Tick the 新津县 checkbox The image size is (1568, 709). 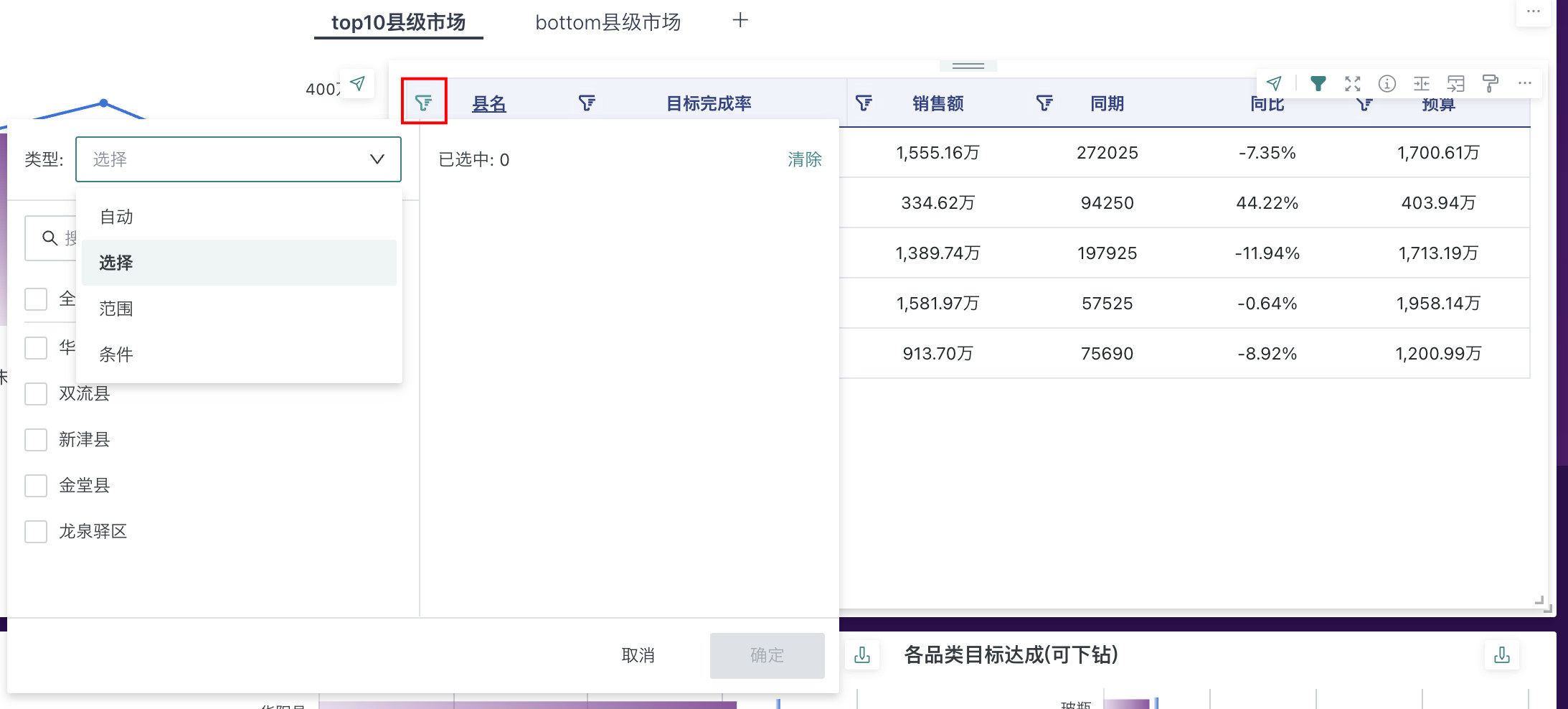coord(36,440)
